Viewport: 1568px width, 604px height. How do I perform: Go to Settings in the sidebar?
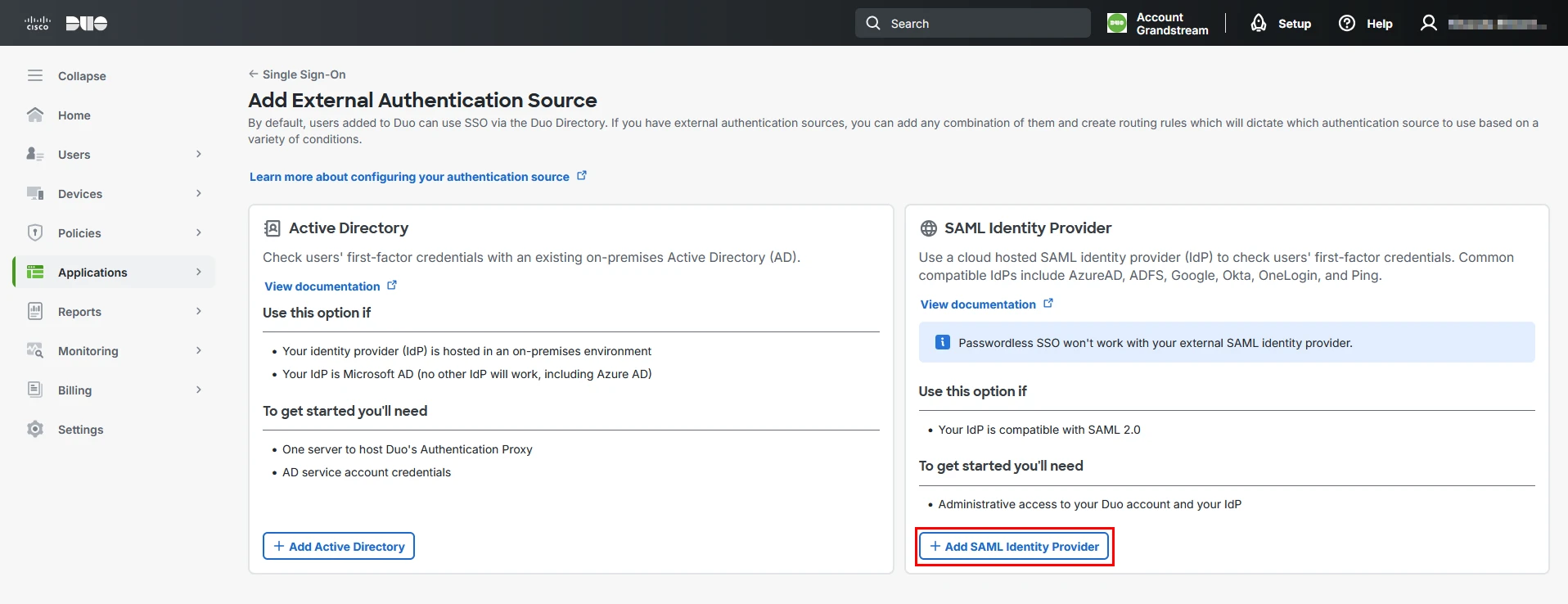[114, 429]
